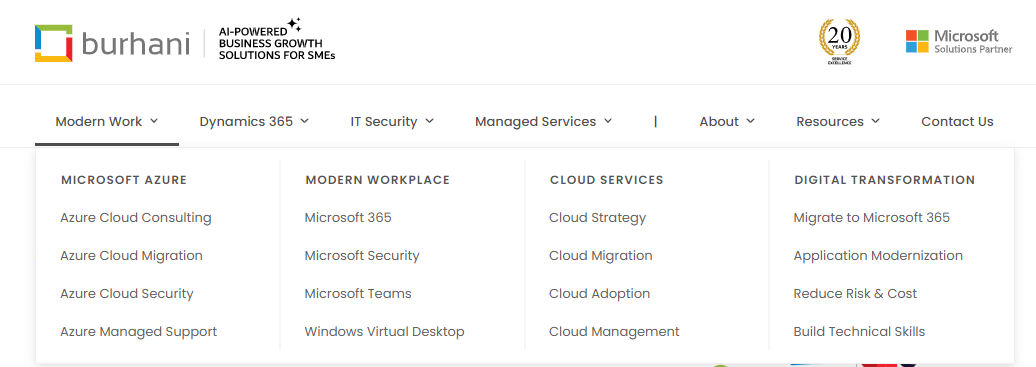Open Azure Cloud Consulting link

pos(135,218)
